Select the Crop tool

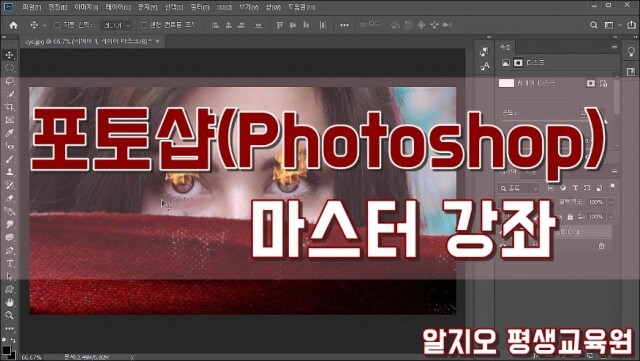pos(9,107)
